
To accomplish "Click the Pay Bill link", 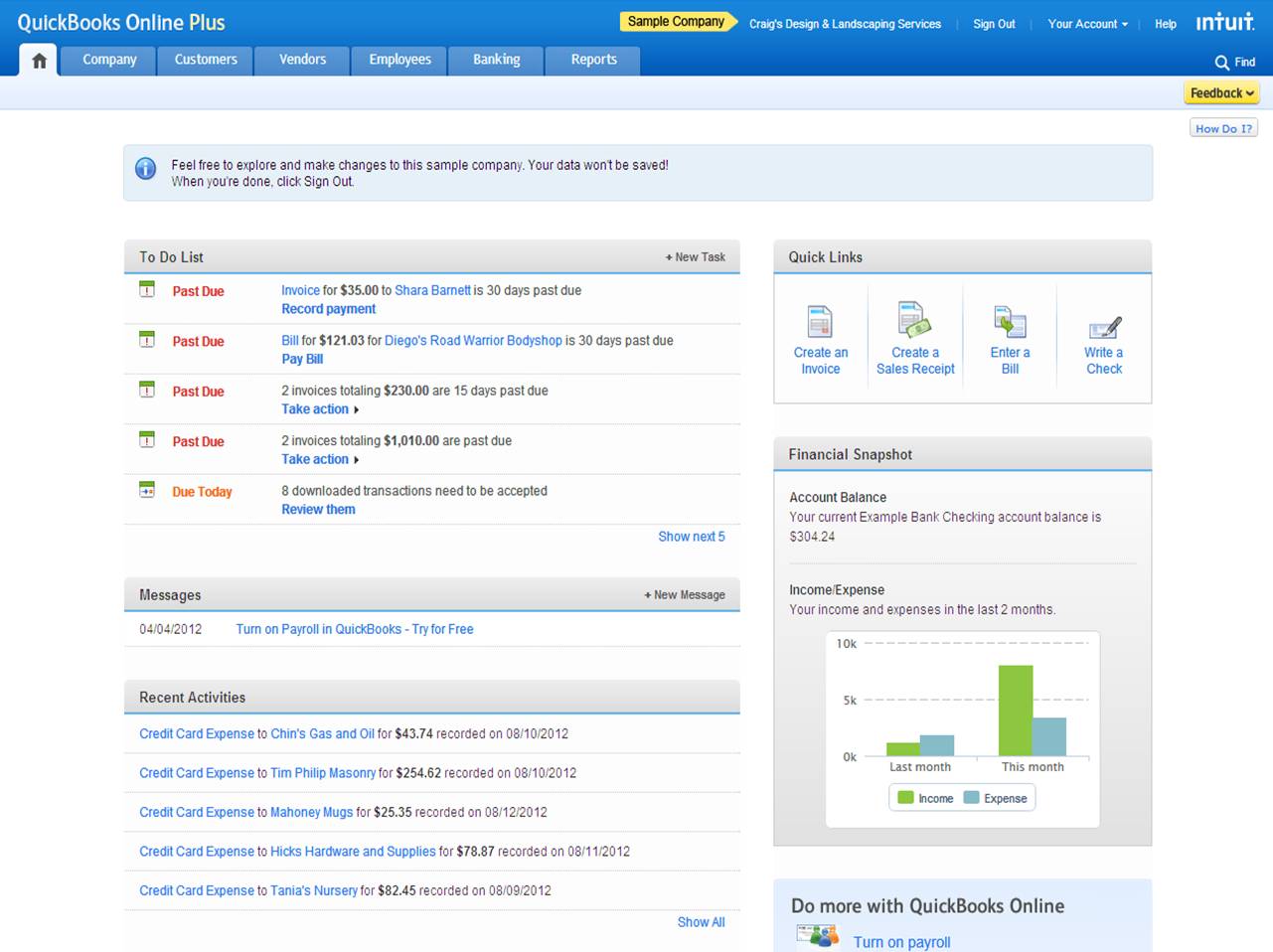I will 302,359.
